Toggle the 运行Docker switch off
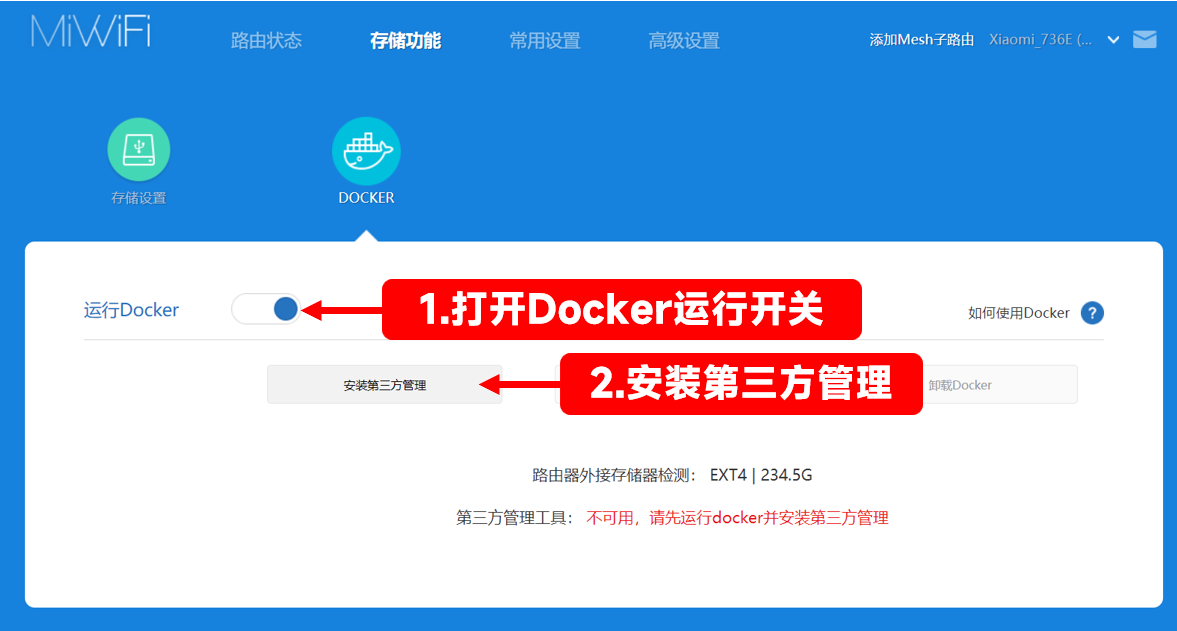Screen dimensions: 1177x631 coord(265,309)
